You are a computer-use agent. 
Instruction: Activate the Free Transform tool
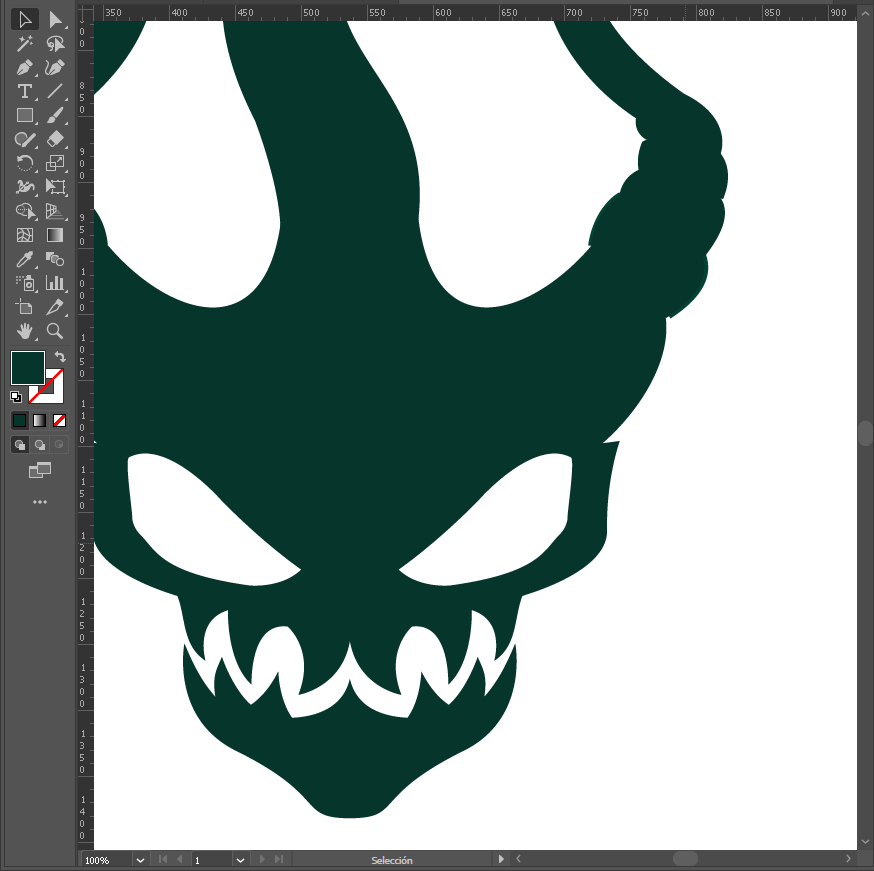point(55,187)
